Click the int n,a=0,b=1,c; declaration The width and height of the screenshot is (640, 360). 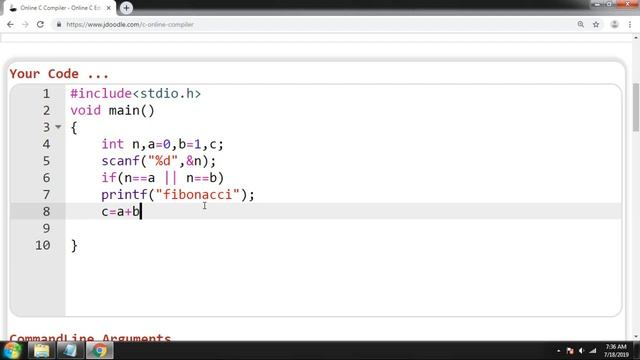162,144
